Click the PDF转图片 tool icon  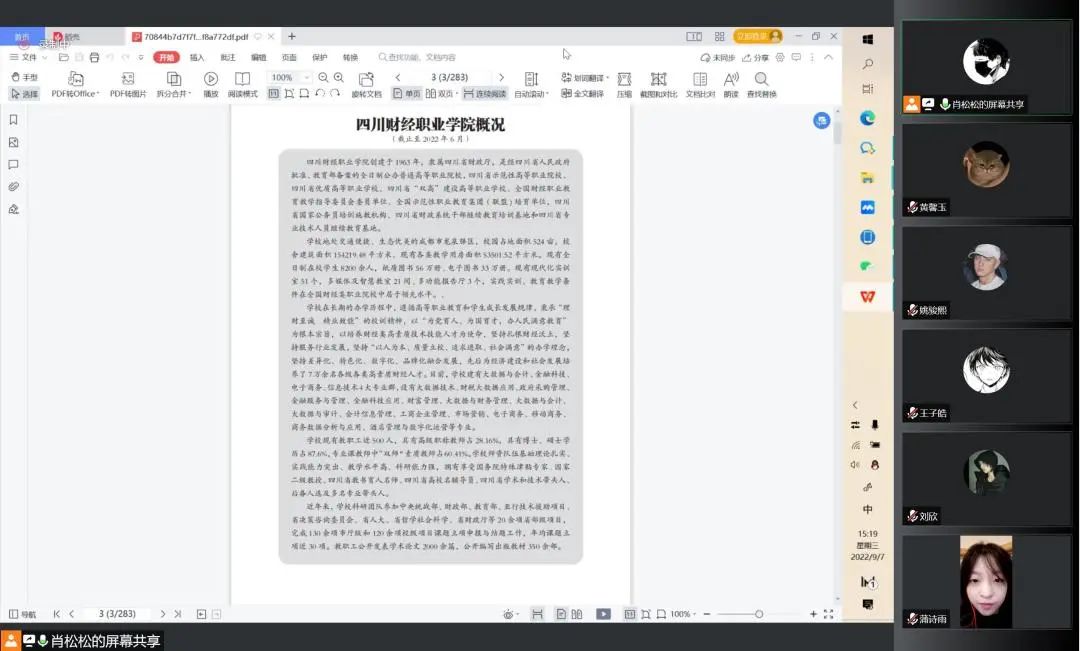pyautogui.click(x=127, y=79)
